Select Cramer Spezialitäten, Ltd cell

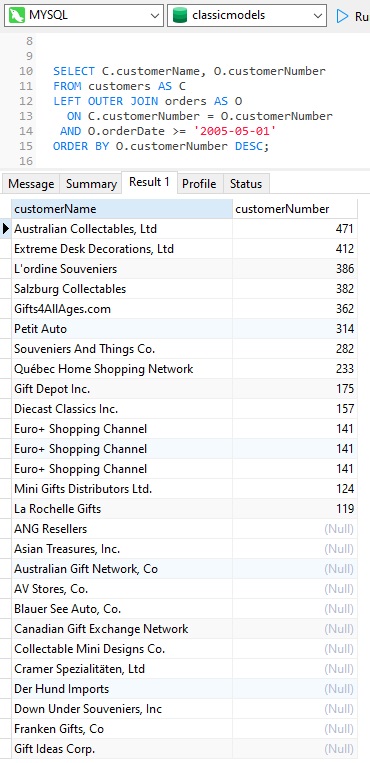[122, 669]
